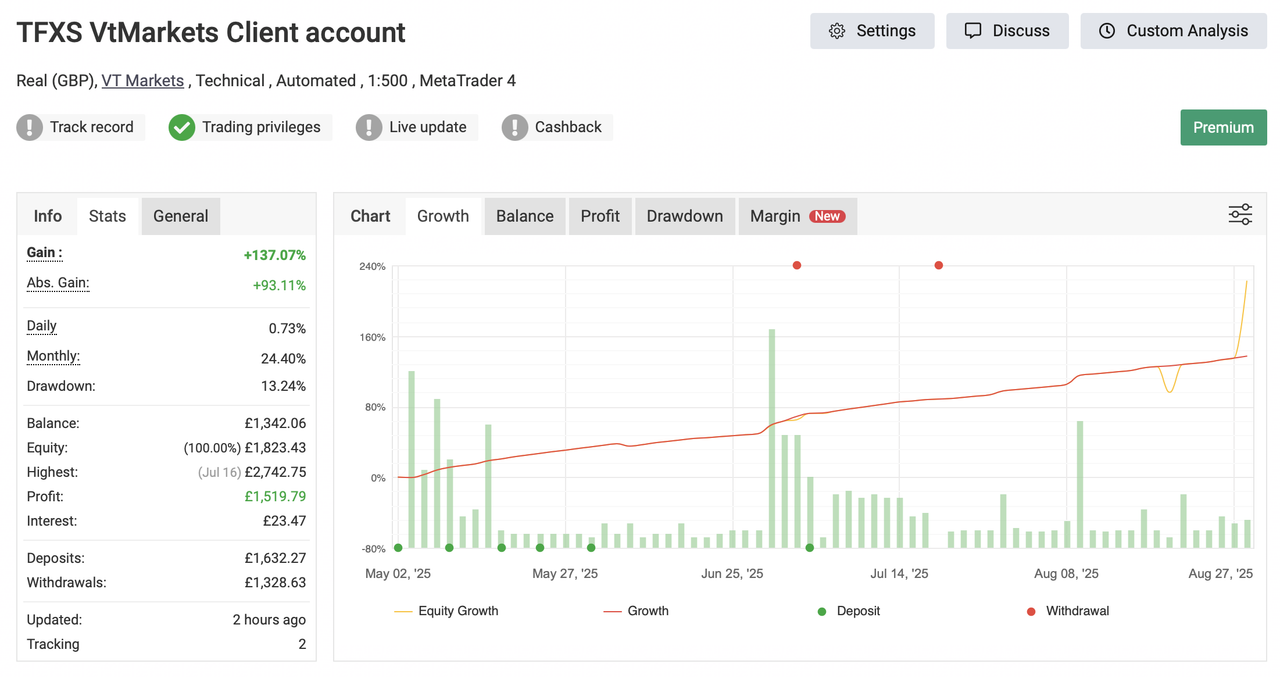Click the £1,342.06 balance value

[275, 423]
